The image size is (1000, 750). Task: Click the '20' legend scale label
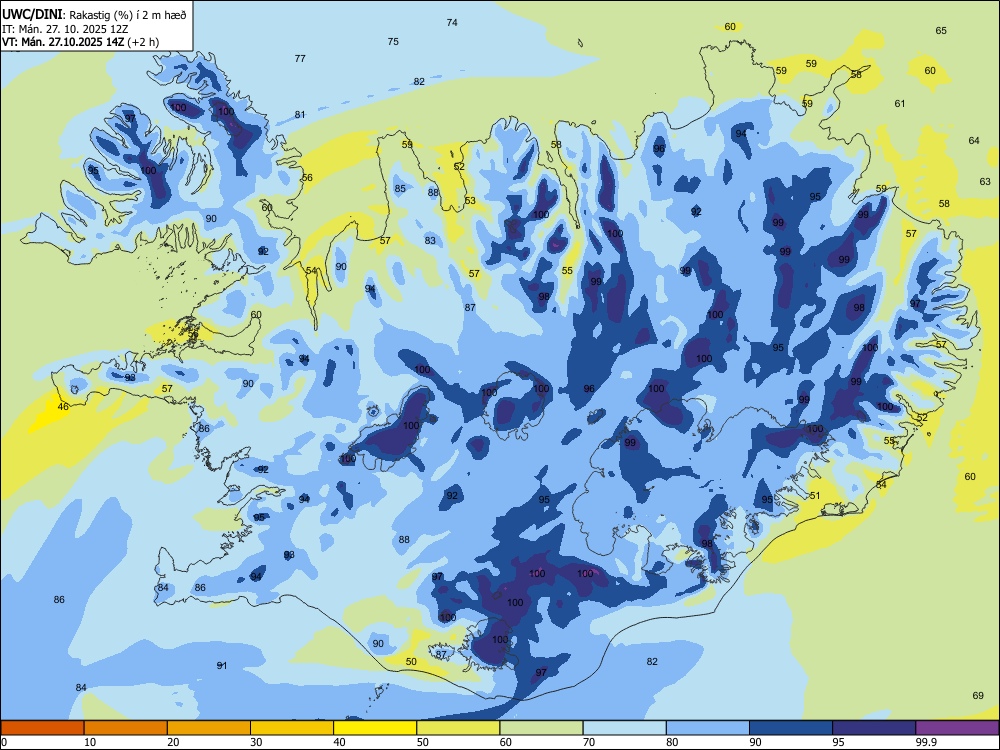point(173,742)
